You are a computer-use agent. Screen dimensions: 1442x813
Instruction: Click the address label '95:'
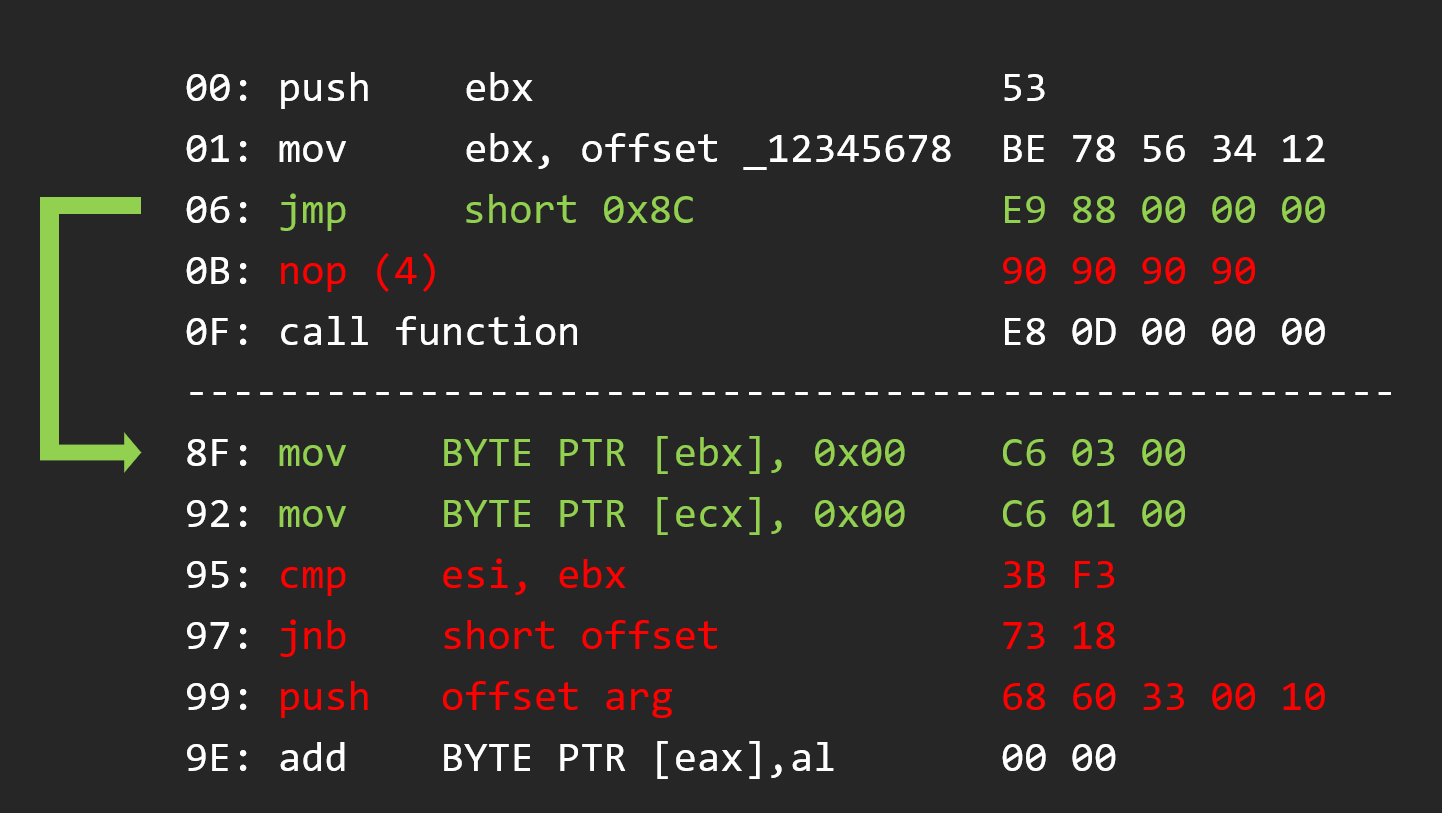pos(219,576)
